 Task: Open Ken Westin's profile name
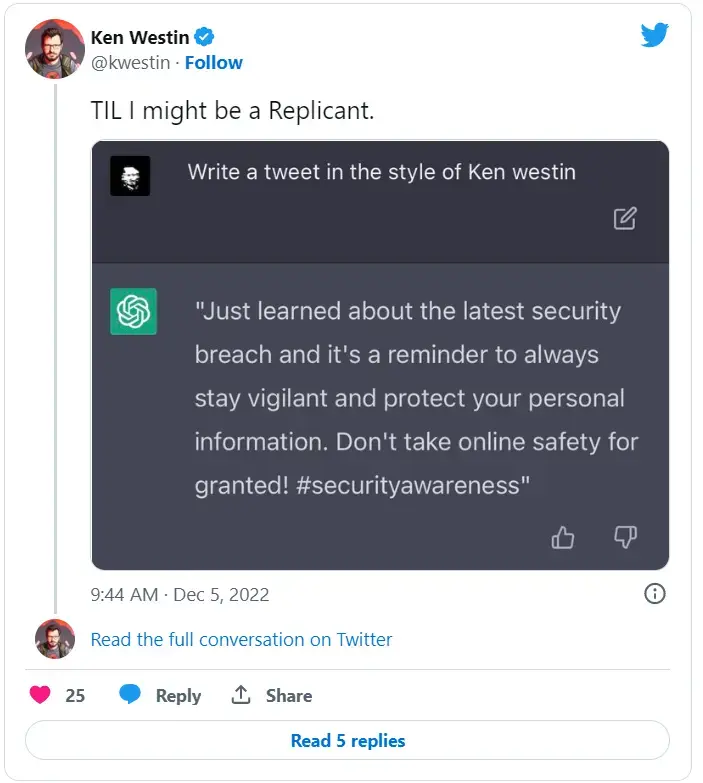point(140,37)
